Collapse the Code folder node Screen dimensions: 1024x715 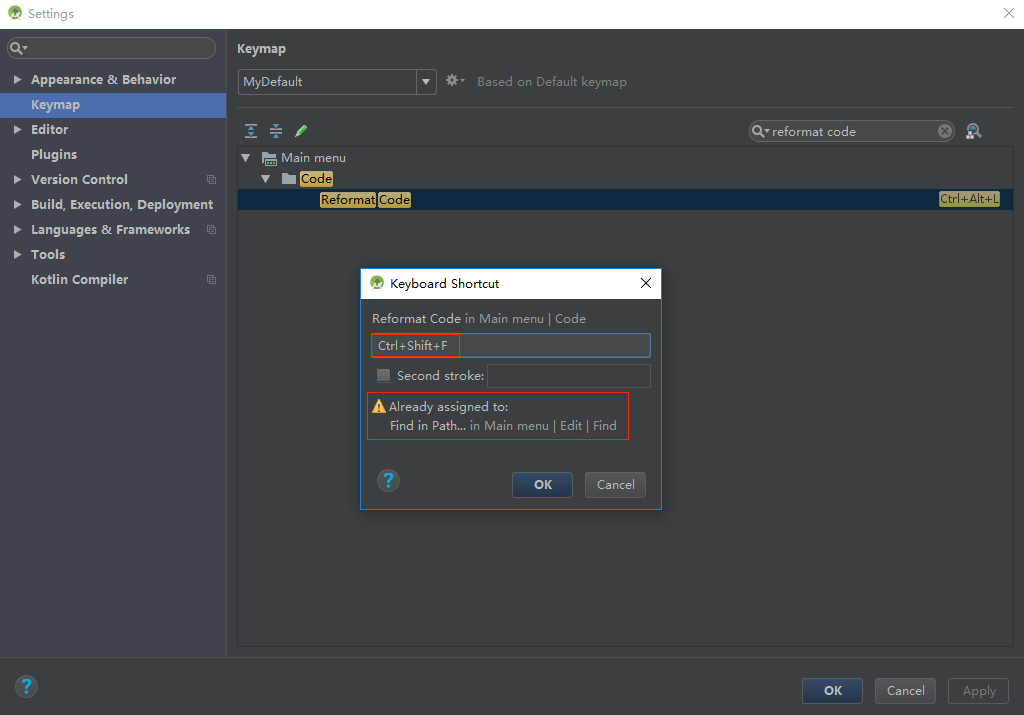pyautogui.click(x=266, y=178)
